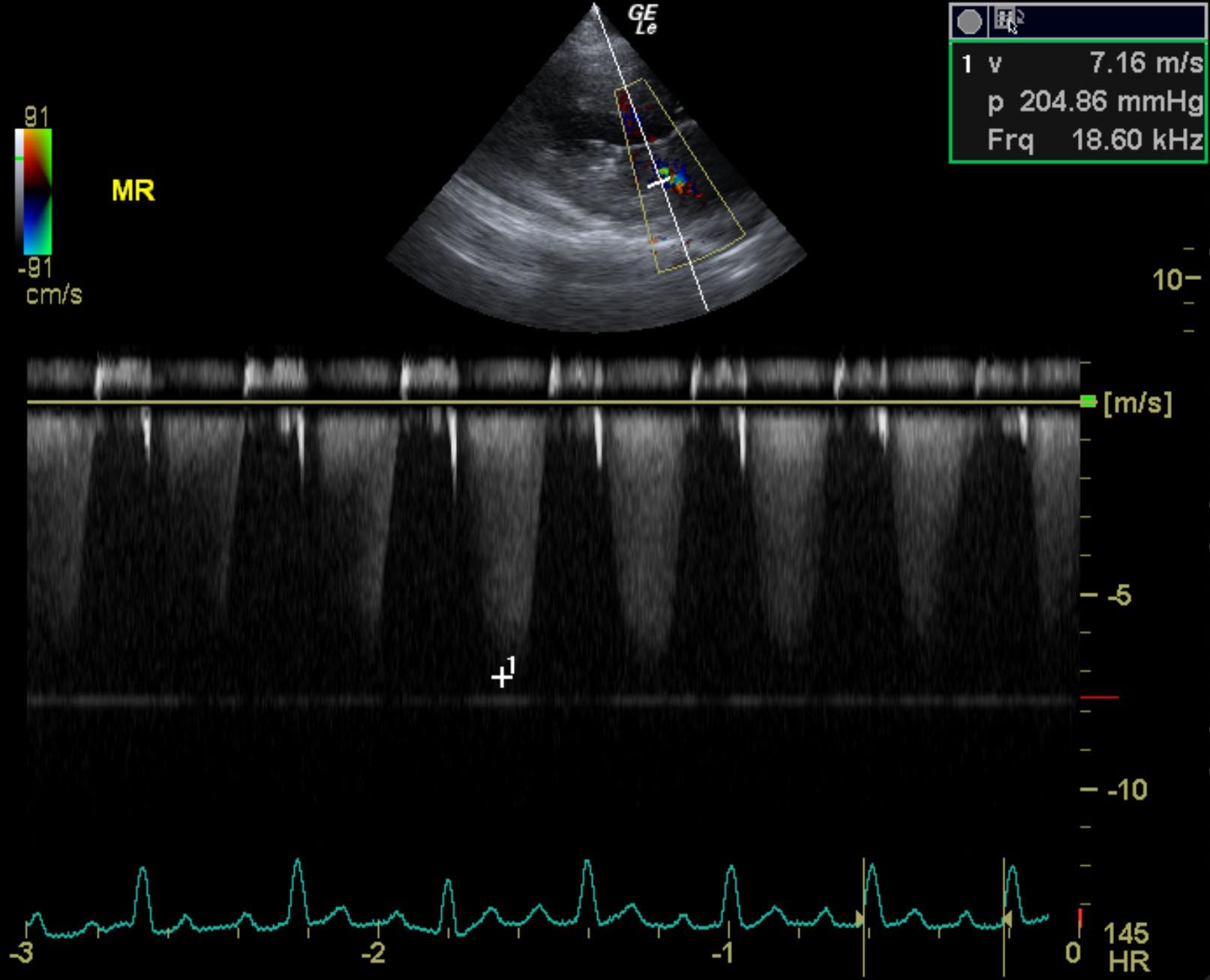Click the green baseline marker near m/s
The width and height of the screenshot is (1210, 980).
(1088, 402)
